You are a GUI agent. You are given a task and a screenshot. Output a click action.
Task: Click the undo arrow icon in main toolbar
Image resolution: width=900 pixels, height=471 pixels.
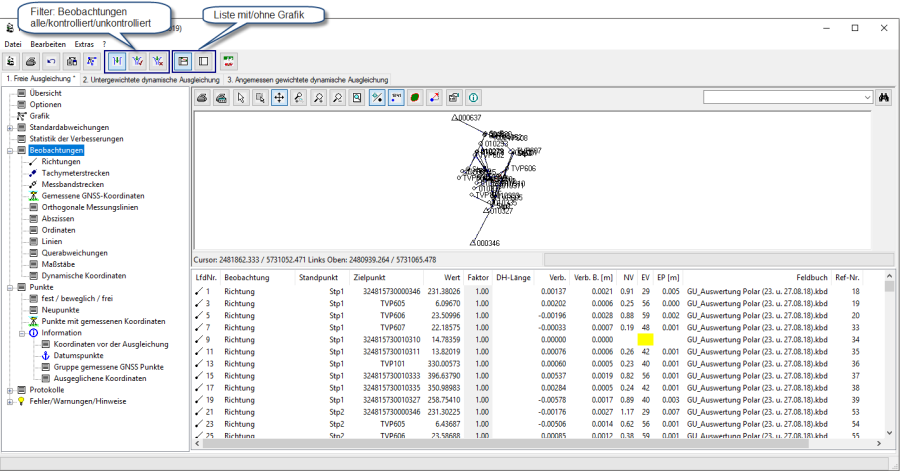[x=50, y=61]
